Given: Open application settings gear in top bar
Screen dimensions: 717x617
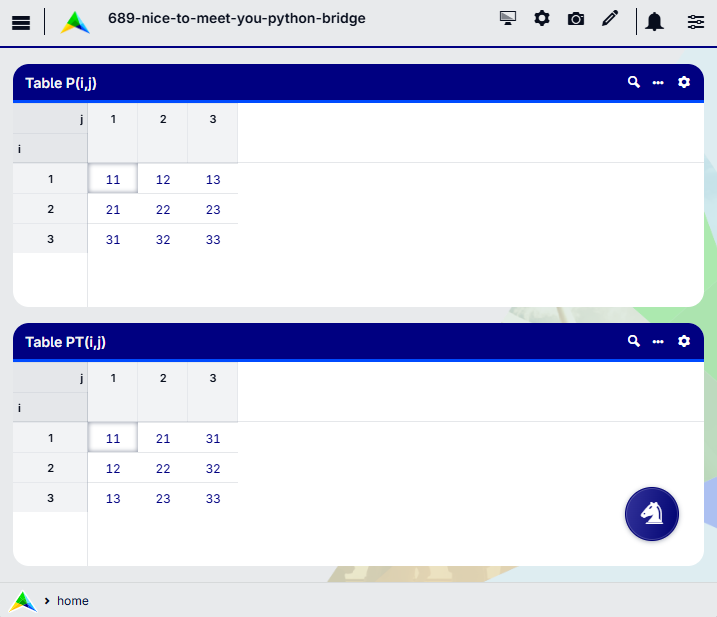Looking at the screenshot, I should coord(542,19).
